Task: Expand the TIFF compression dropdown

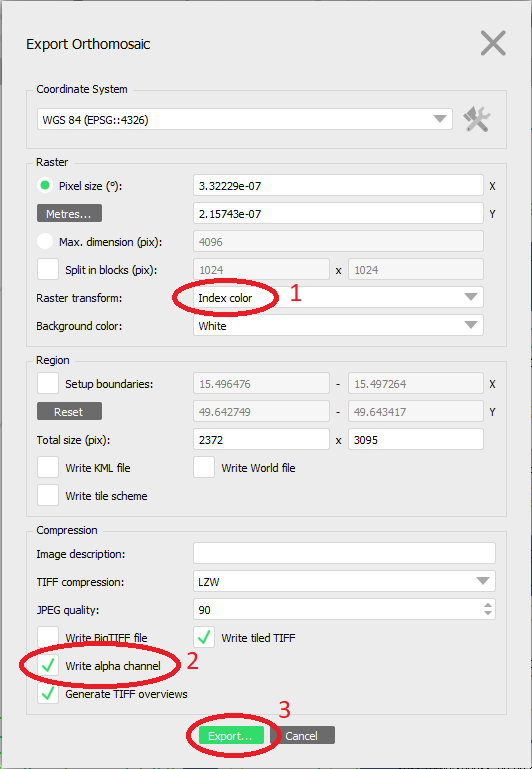Action: (344, 581)
